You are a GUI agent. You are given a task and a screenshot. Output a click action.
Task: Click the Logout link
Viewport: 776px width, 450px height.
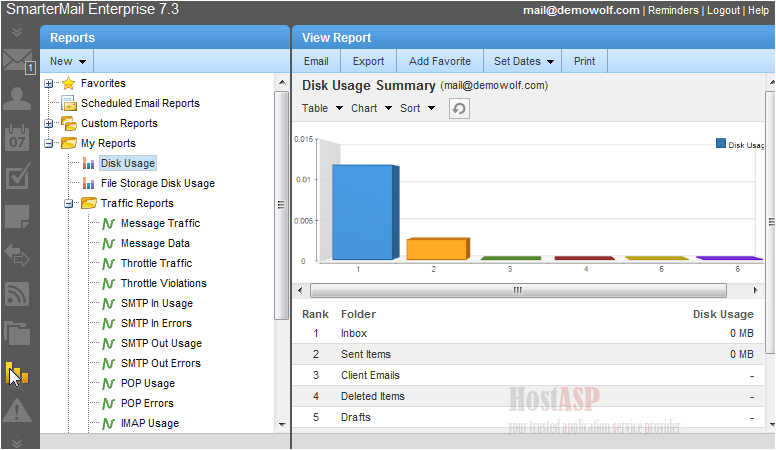(x=723, y=10)
